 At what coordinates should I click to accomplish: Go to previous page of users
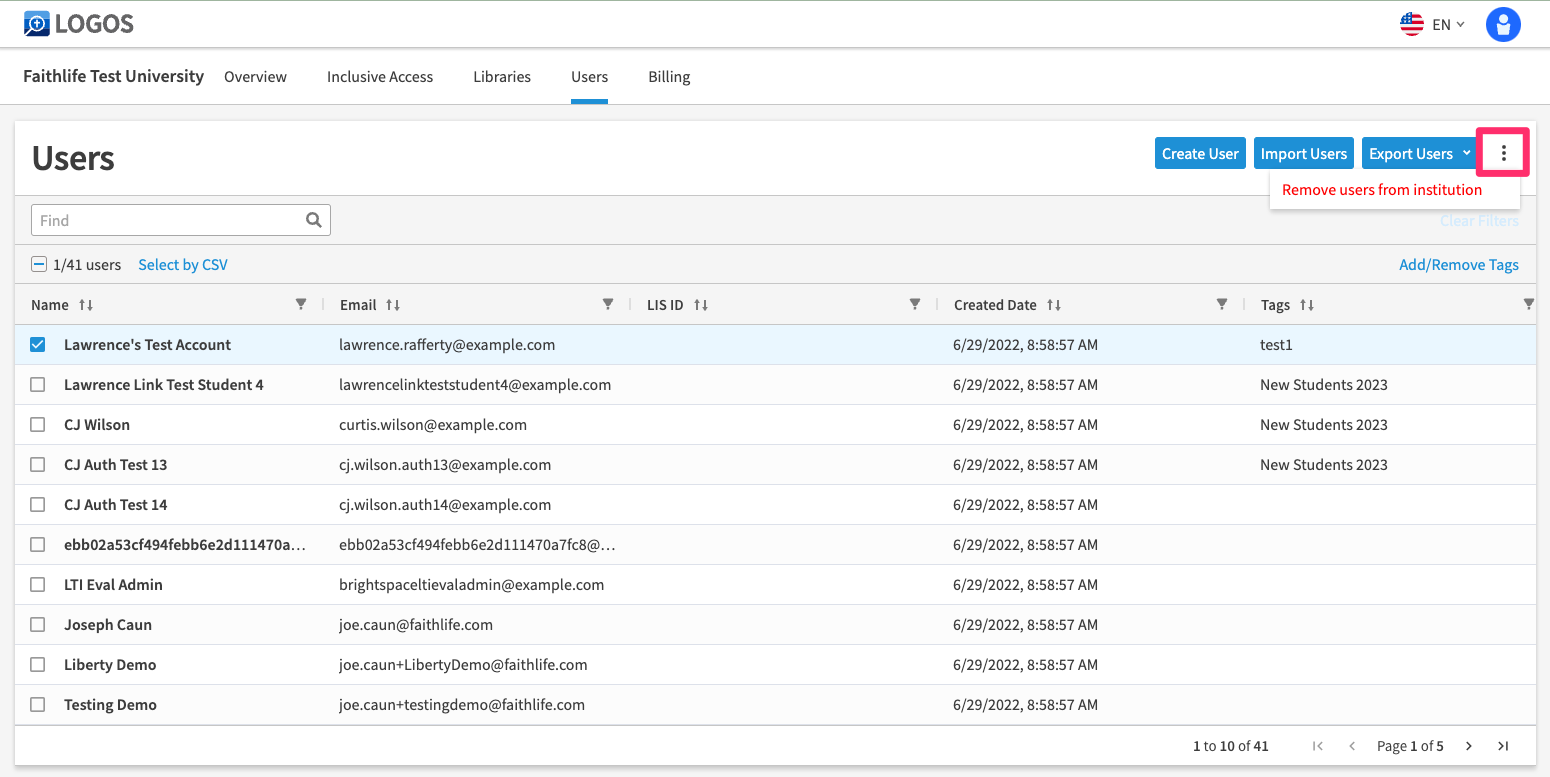1352,746
